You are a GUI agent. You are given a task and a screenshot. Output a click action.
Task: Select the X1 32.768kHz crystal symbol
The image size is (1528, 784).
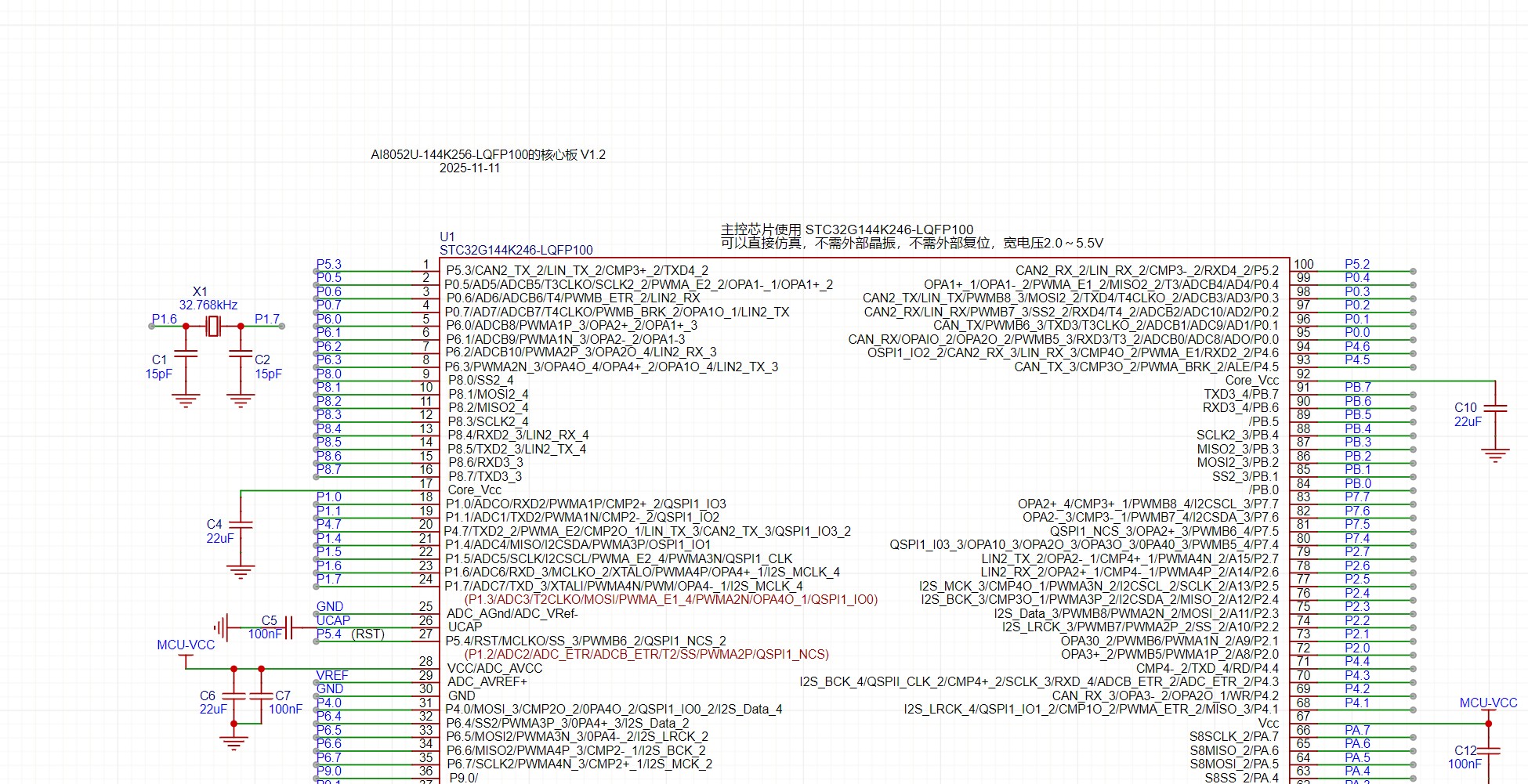click(x=213, y=326)
